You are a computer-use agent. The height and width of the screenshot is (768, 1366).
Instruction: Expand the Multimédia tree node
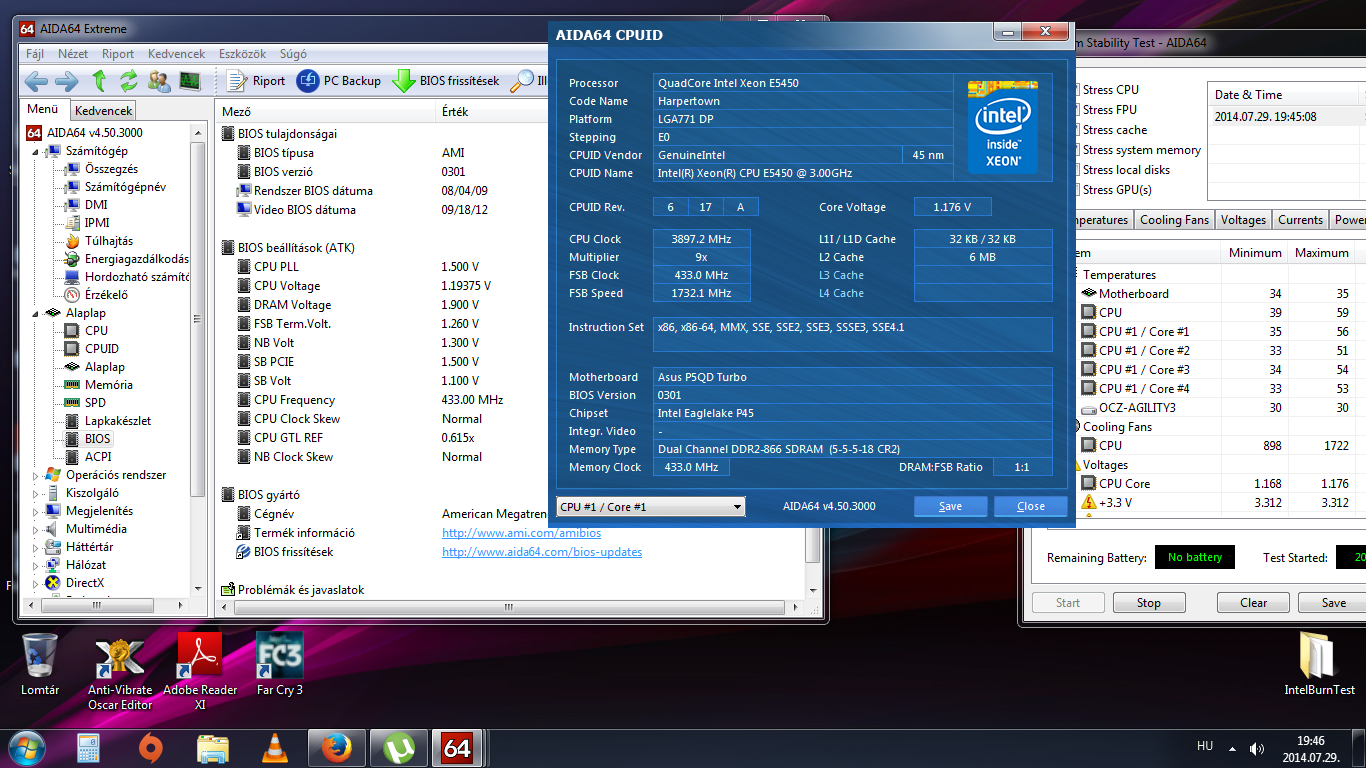click(x=37, y=529)
